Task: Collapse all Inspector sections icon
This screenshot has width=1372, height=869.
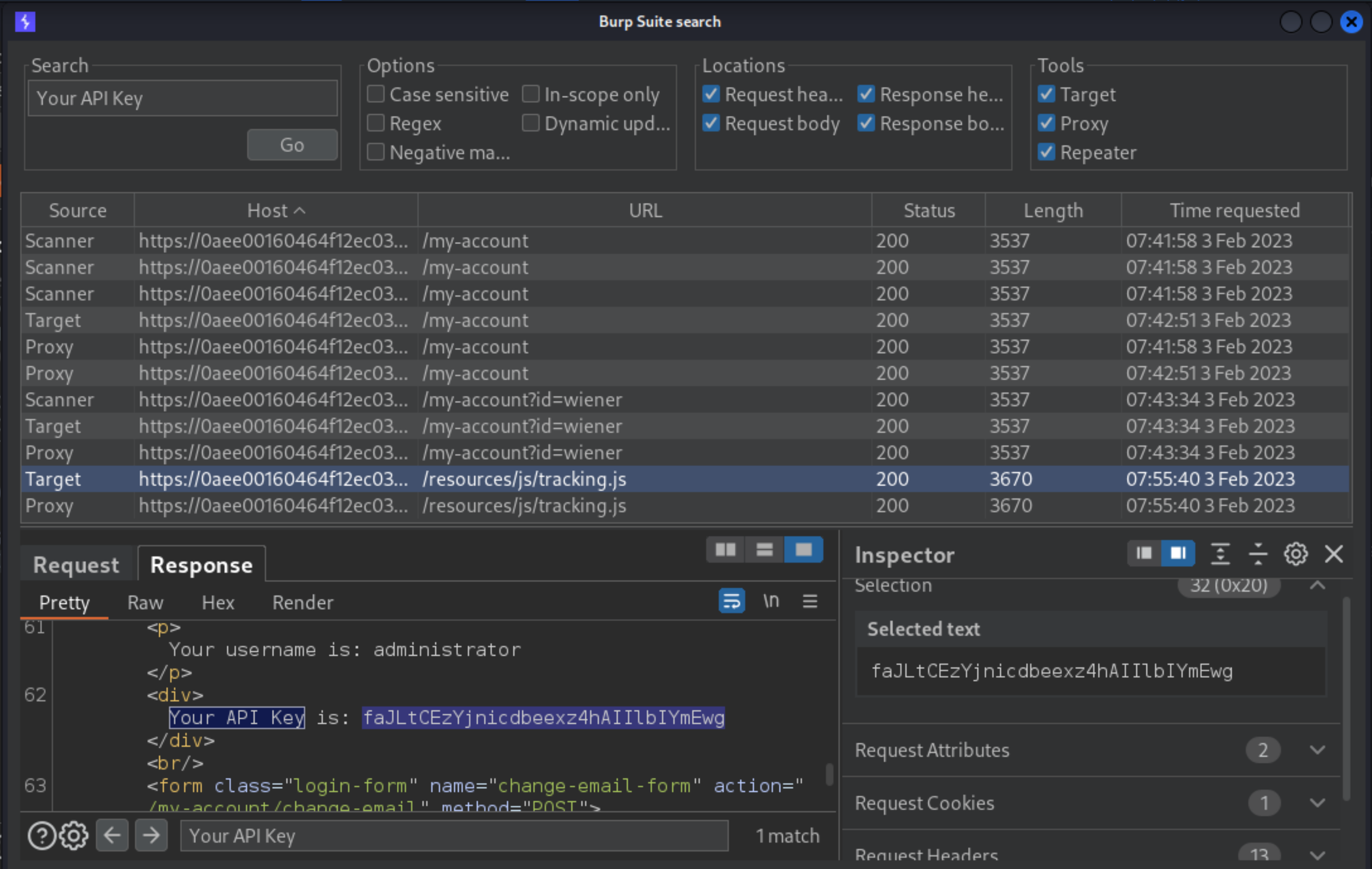Action: pyautogui.click(x=1258, y=553)
